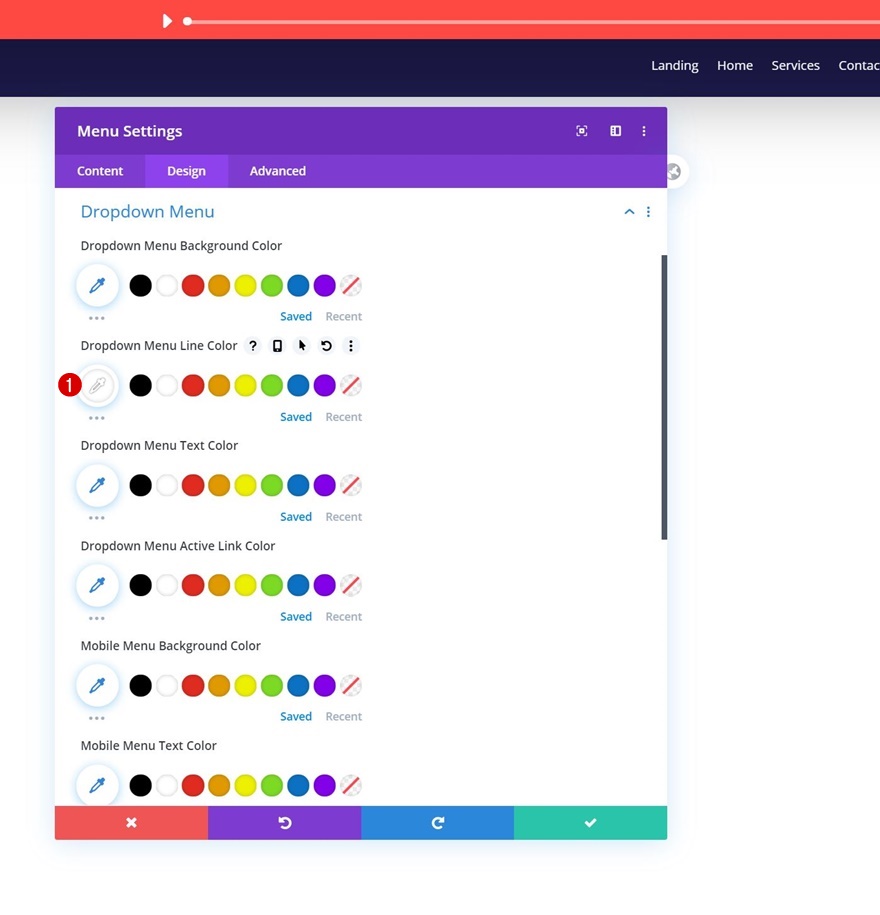Redo change with blue redo button
The width and height of the screenshot is (880, 915).
[x=438, y=823]
